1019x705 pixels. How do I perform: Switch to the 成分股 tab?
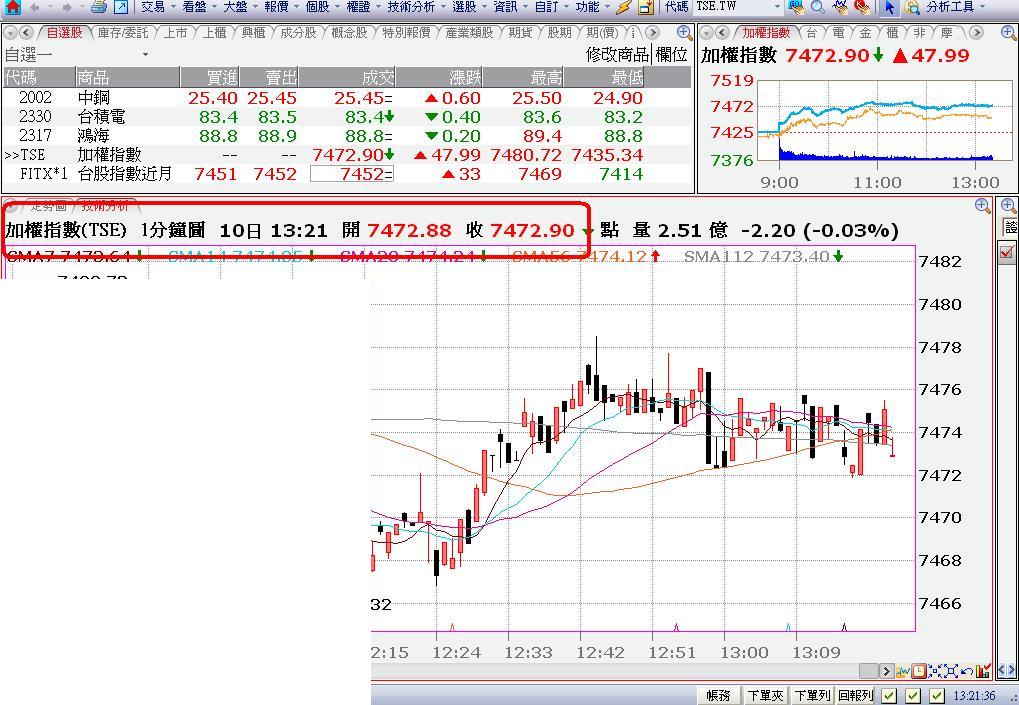point(298,32)
